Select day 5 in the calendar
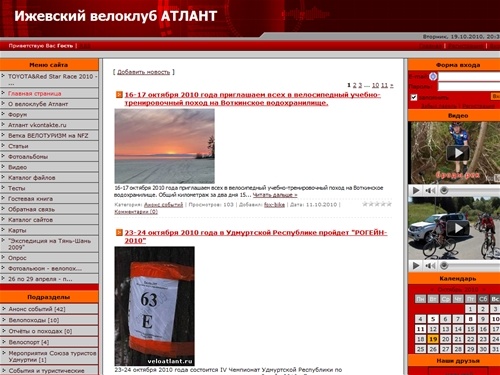The width and height of the screenshot is (500, 375). [x=433, y=319]
